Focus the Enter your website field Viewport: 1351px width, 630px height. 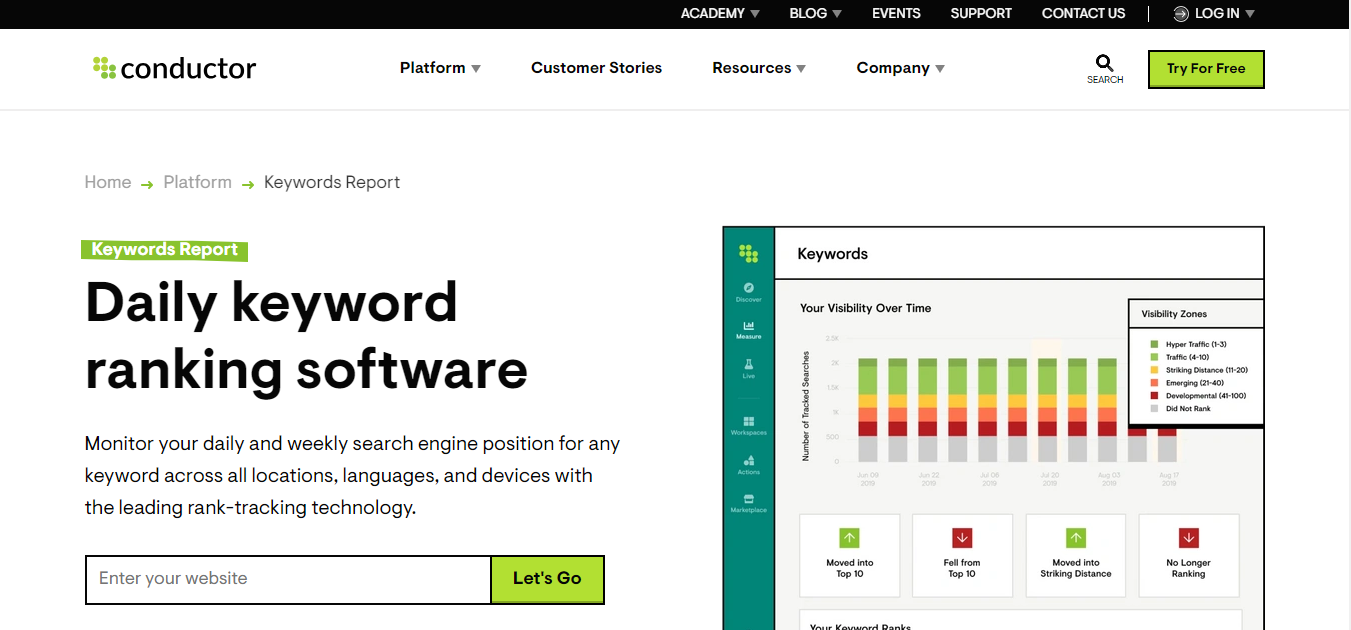pos(288,579)
